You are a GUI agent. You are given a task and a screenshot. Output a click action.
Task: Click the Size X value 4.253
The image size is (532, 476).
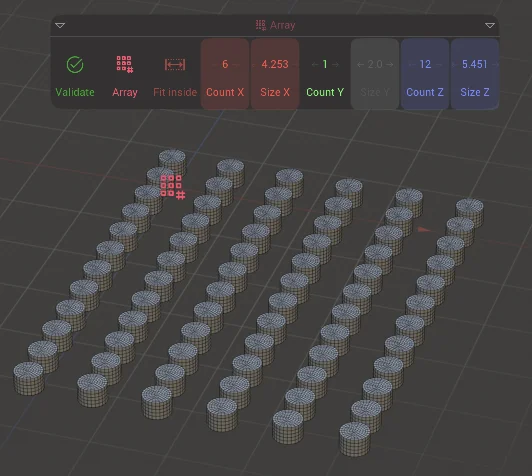275,64
